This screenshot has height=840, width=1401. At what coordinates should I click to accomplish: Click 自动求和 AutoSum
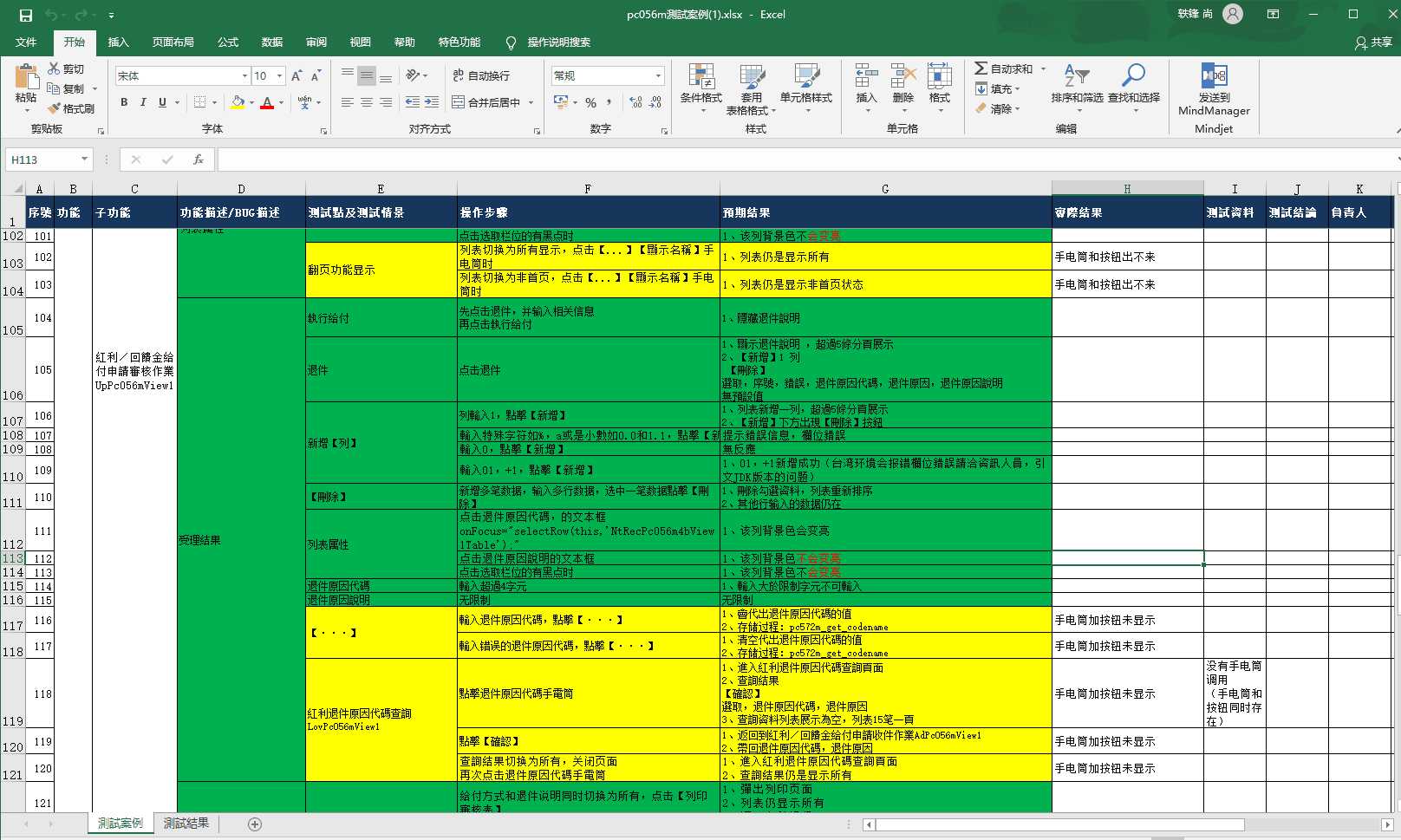[x=1004, y=68]
